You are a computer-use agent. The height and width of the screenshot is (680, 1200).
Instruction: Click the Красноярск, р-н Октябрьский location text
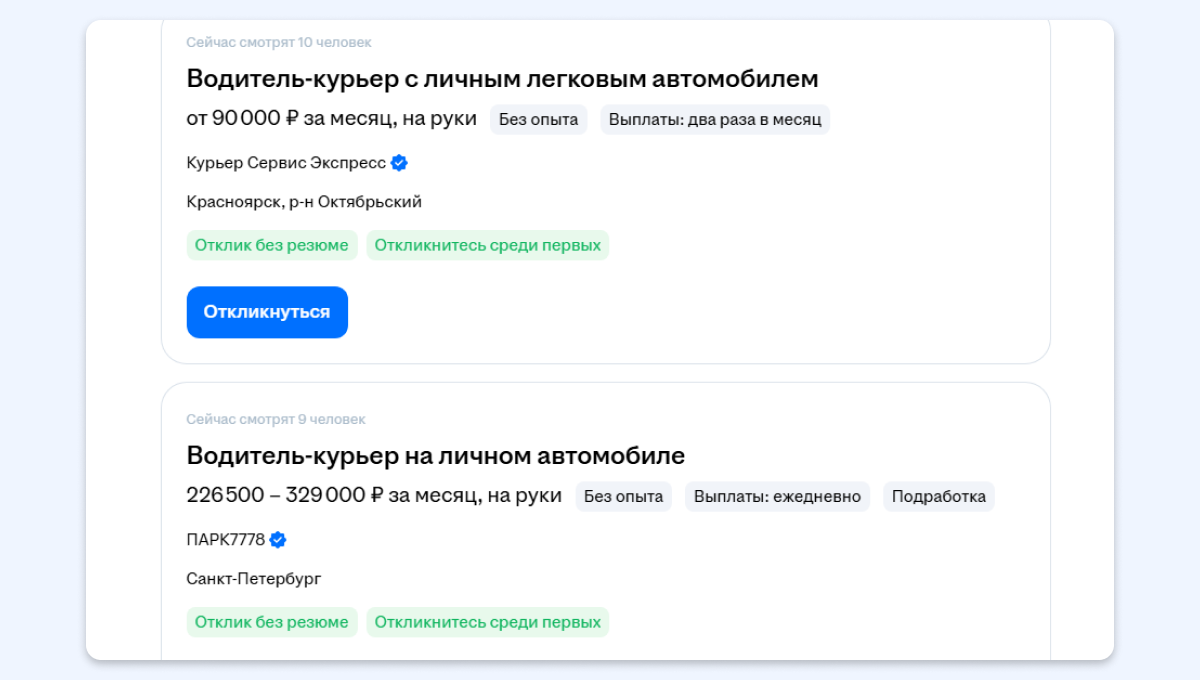(x=304, y=202)
